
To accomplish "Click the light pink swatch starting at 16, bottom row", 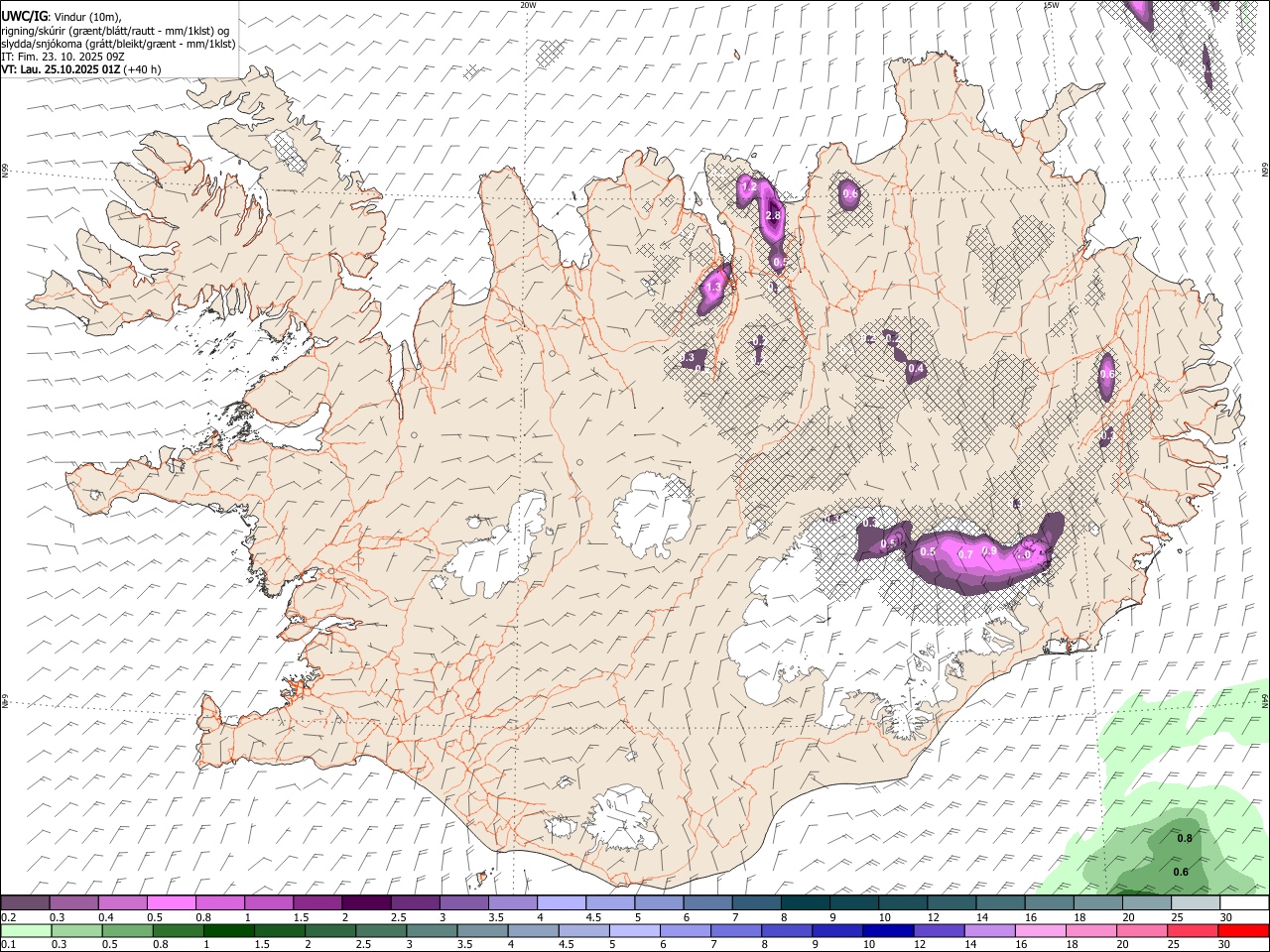I will click(1041, 931).
